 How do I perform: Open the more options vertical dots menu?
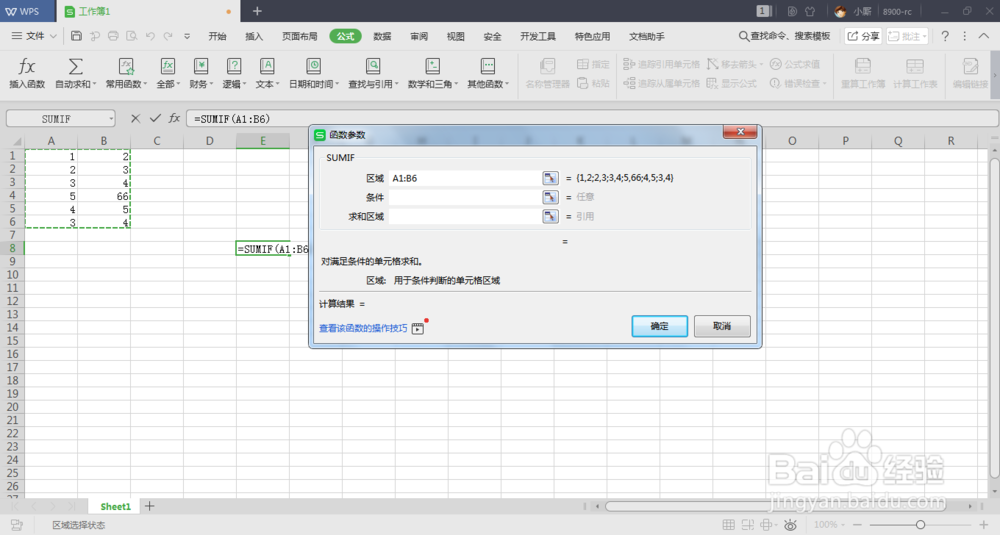tap(964, 36)
